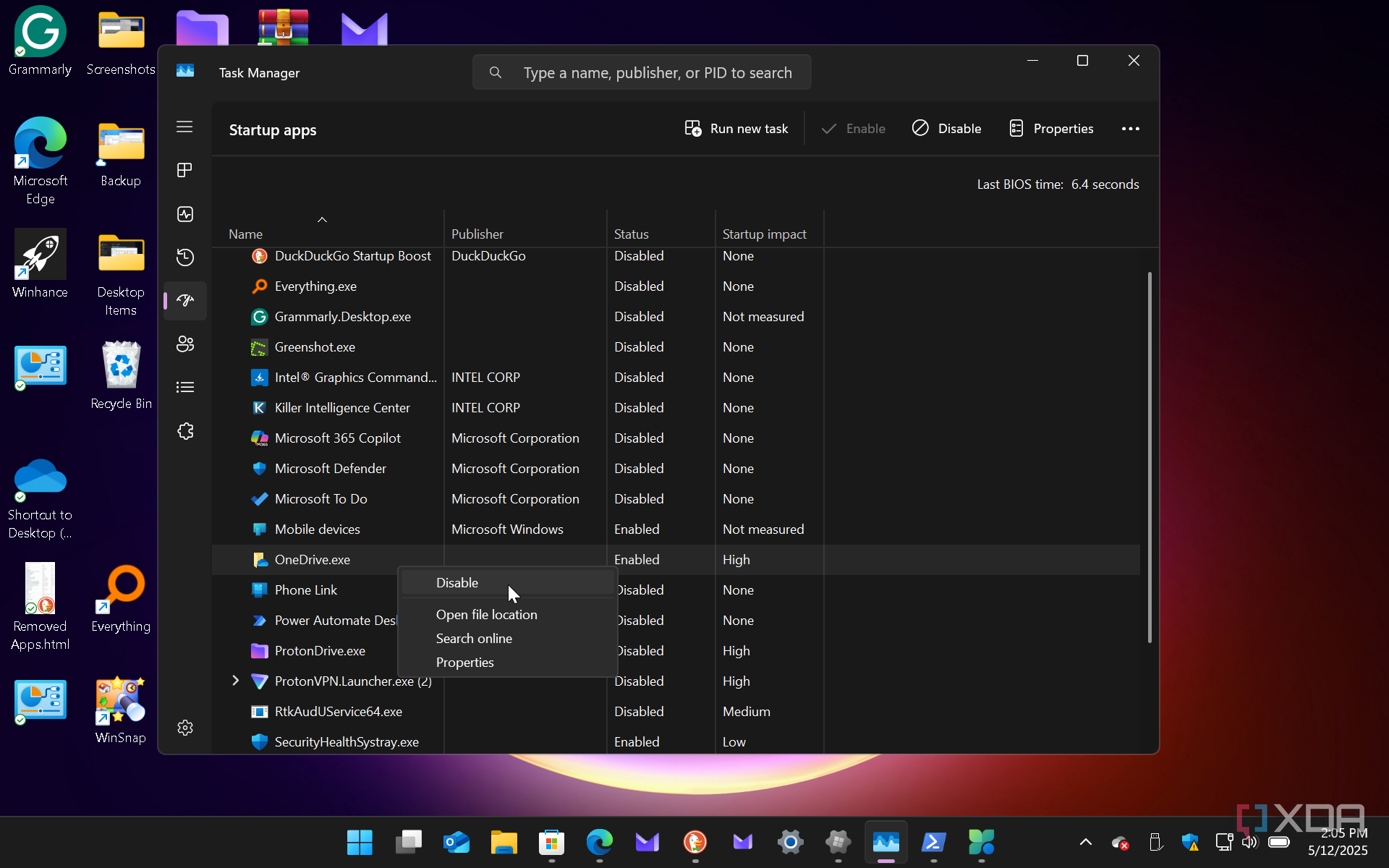Open App history in sidebar

184,258
